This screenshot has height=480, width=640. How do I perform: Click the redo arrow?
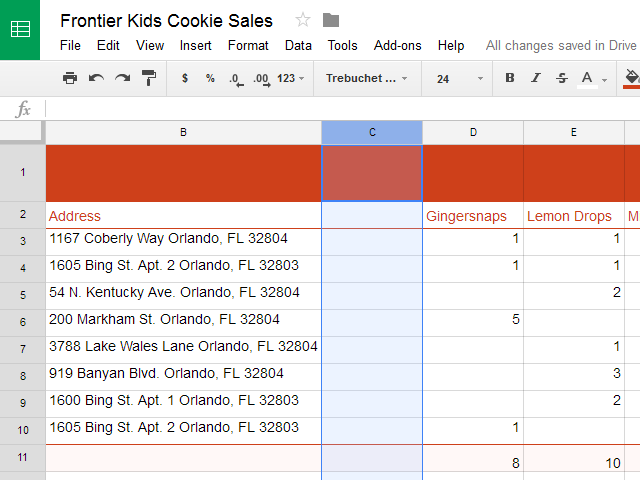(x=122, y=78)
